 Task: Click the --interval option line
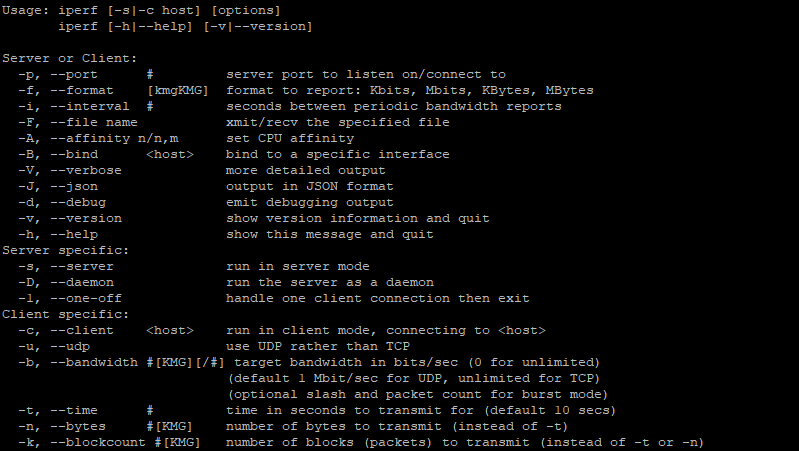(289, 107)
